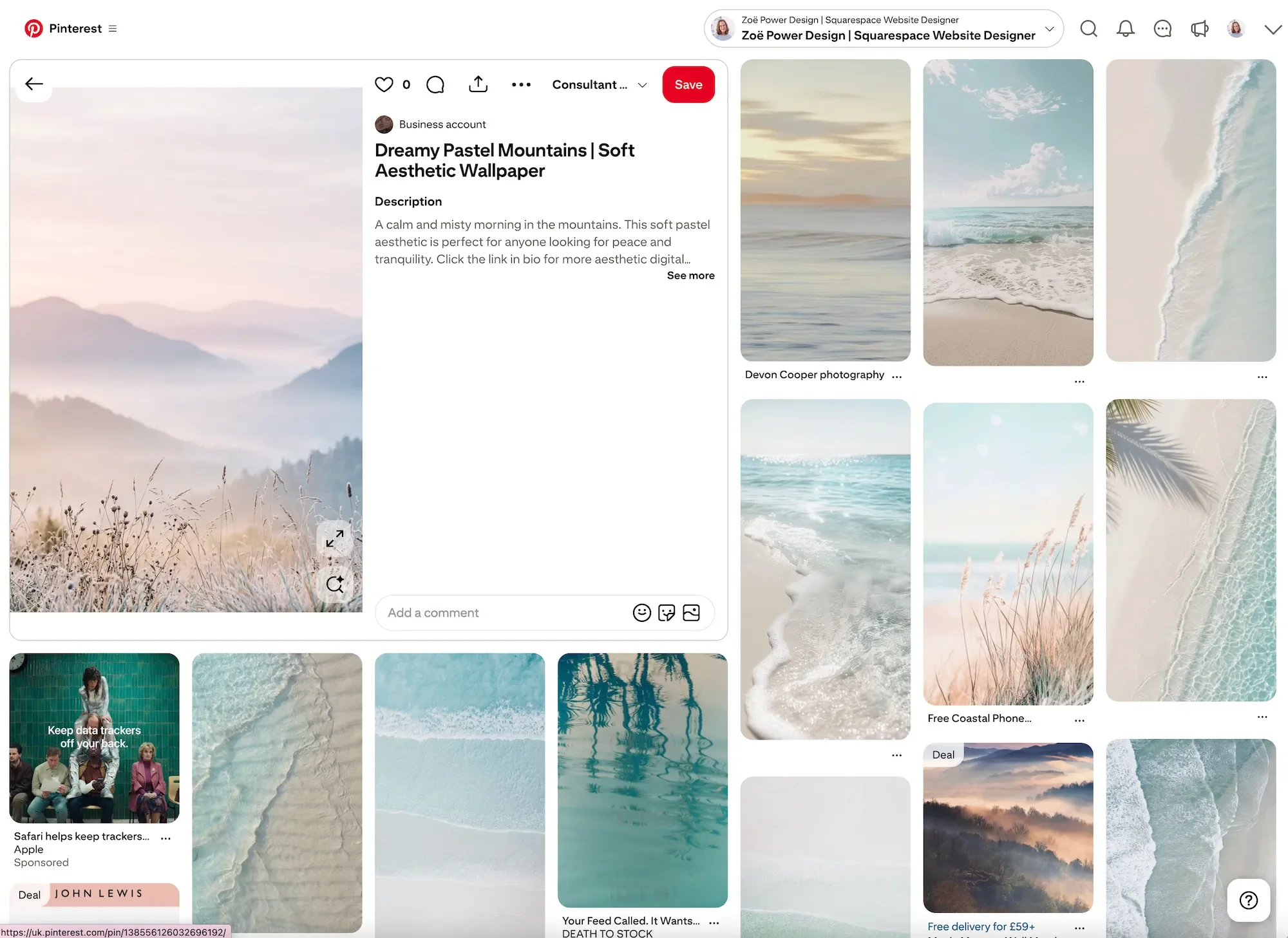This screenshot has height=938, width=1288.
Task: Open messages speech bubble icon
Action: click(x=1162, y=28)
